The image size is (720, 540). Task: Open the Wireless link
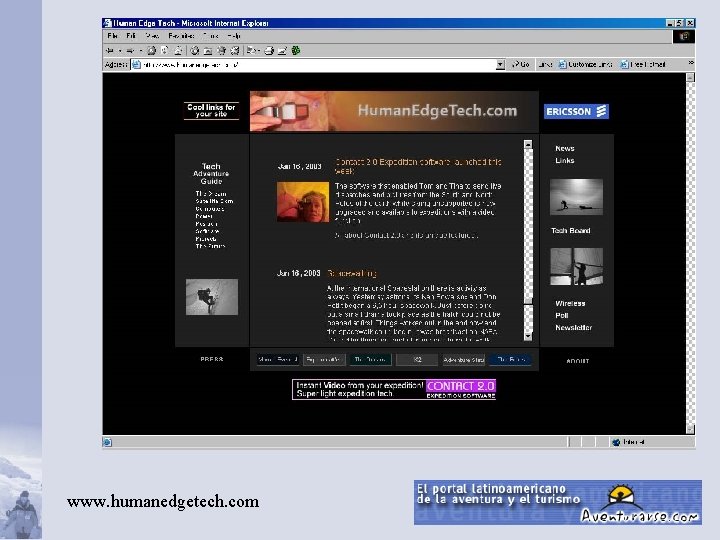570,304
